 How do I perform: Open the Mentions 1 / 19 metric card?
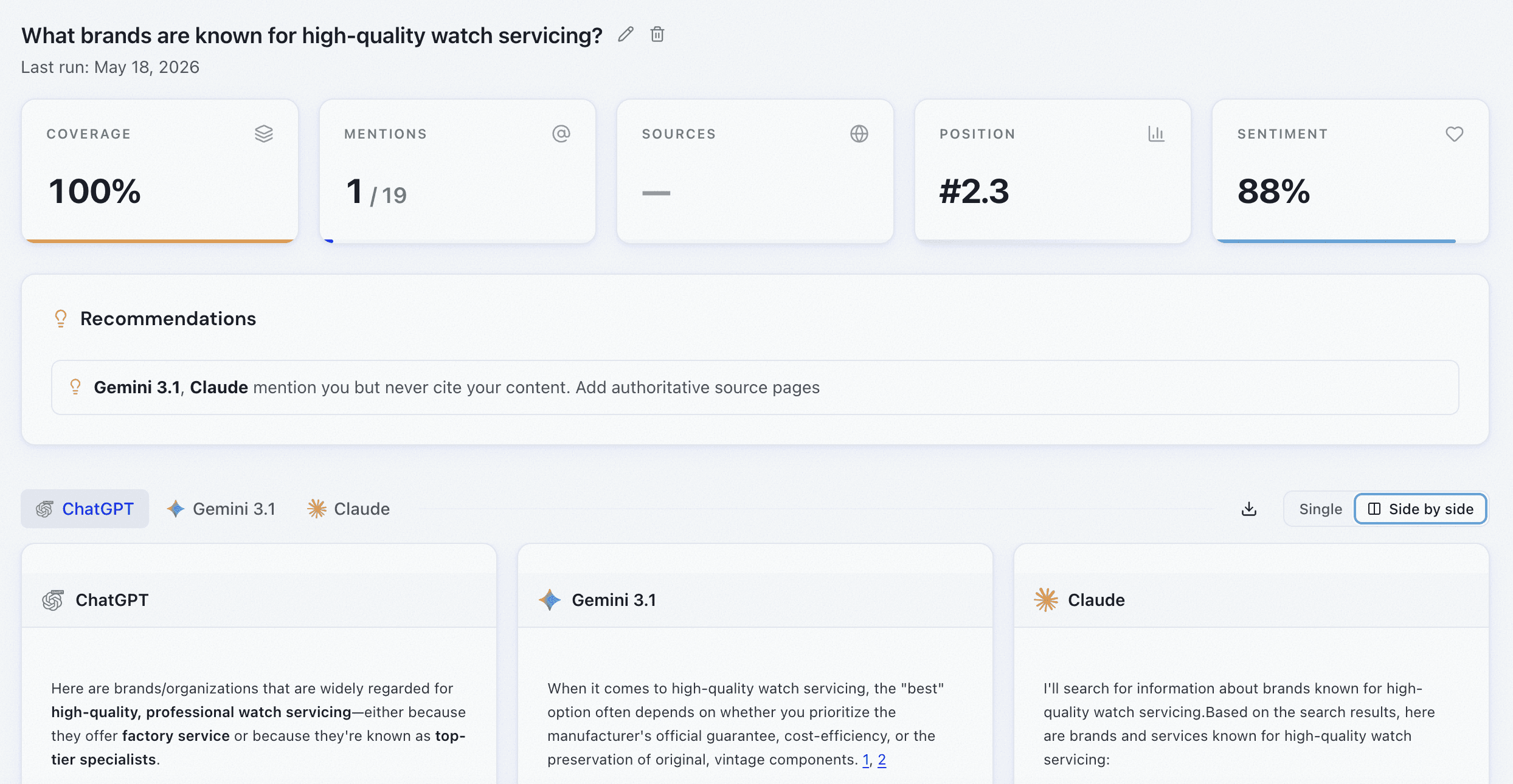point(457,171)
